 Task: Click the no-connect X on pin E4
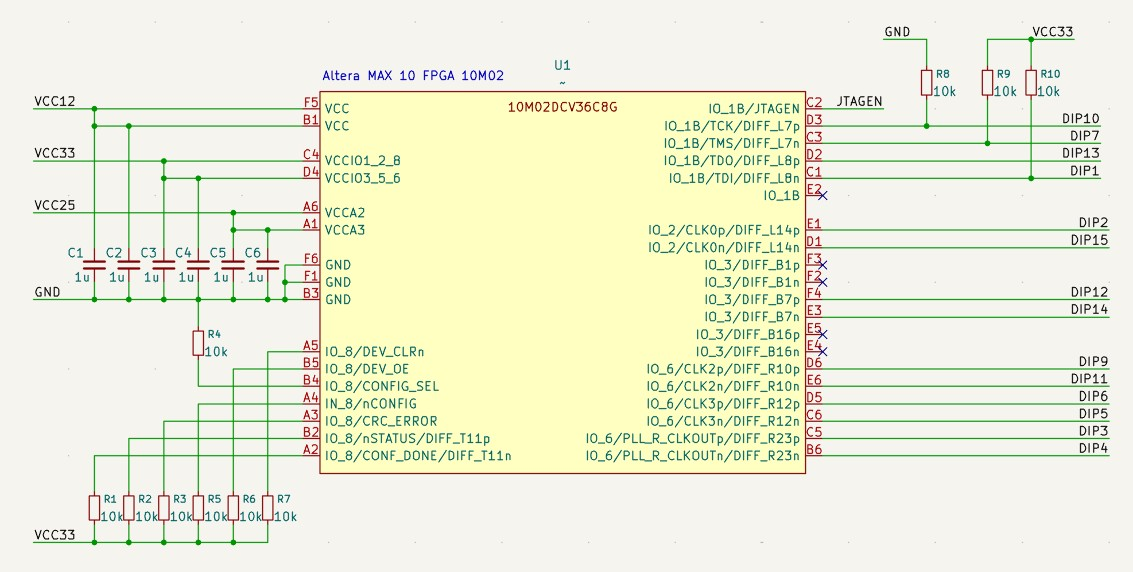point(822,351)
